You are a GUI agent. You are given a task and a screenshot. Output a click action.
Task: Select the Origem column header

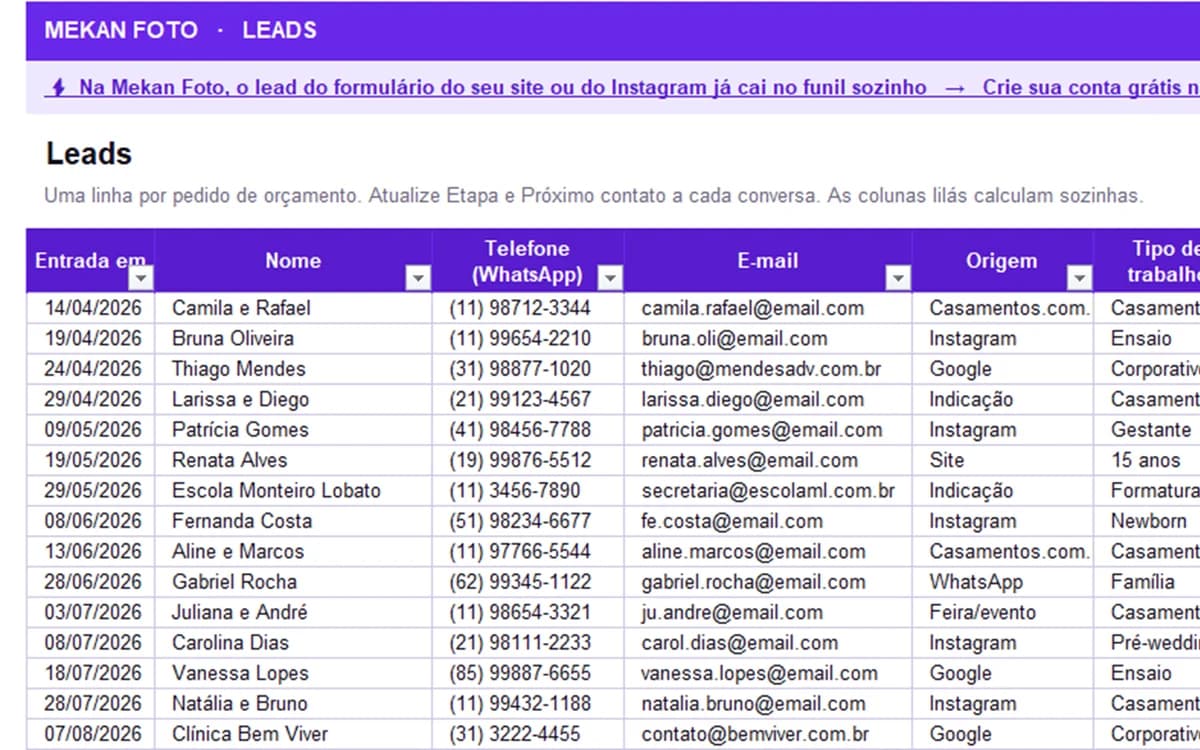point(1002,261)
